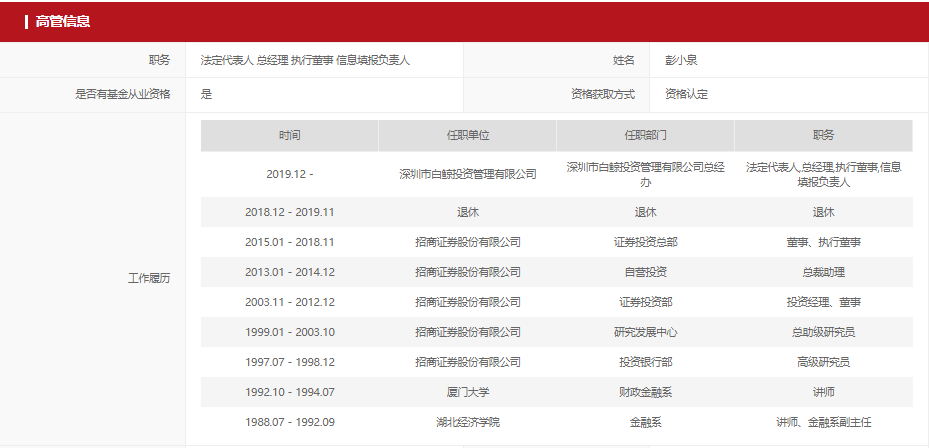Click the 法定代表人,总经理,执行董事,信息填报负责人 table cell

click(824, 174)
